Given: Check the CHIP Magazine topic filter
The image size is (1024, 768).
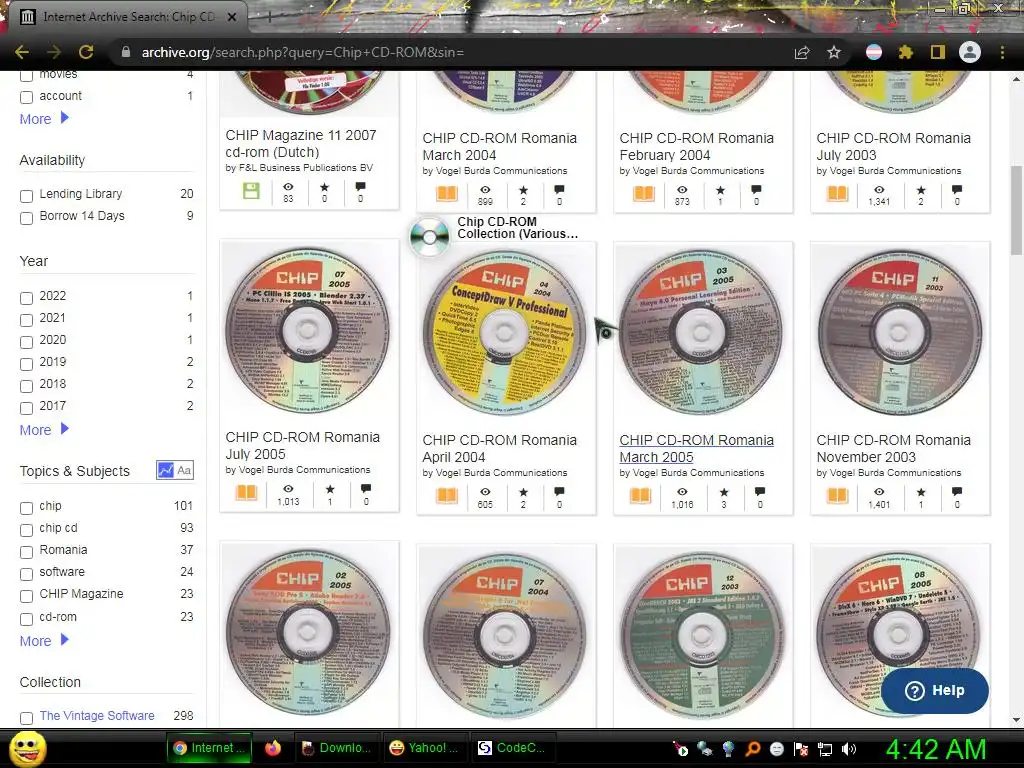Looking at the screenshot, I should coord(26,596).
